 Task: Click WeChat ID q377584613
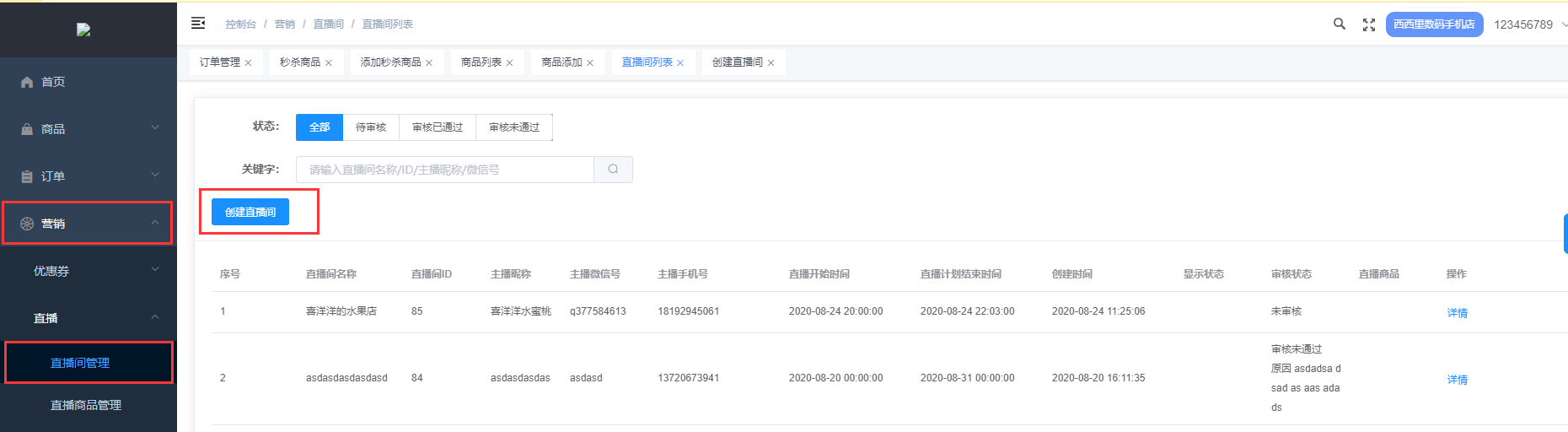tap(598, 311)
